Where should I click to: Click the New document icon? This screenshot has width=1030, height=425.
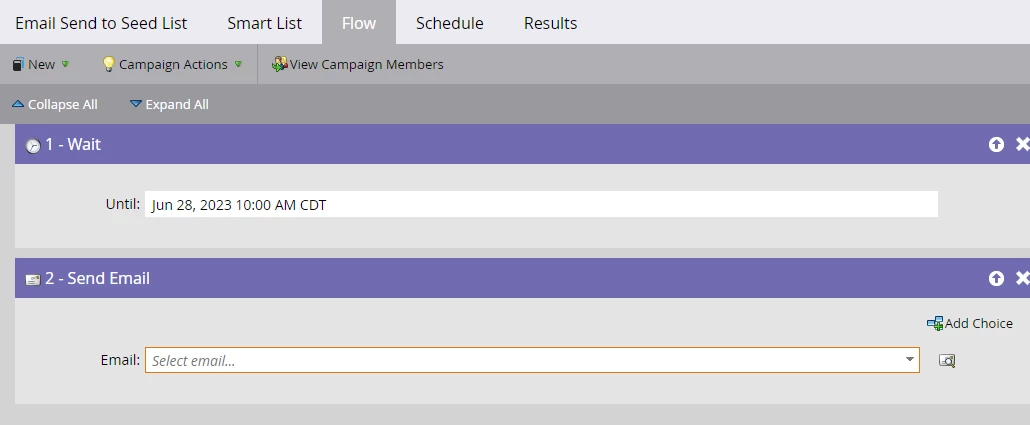(18, 64)
